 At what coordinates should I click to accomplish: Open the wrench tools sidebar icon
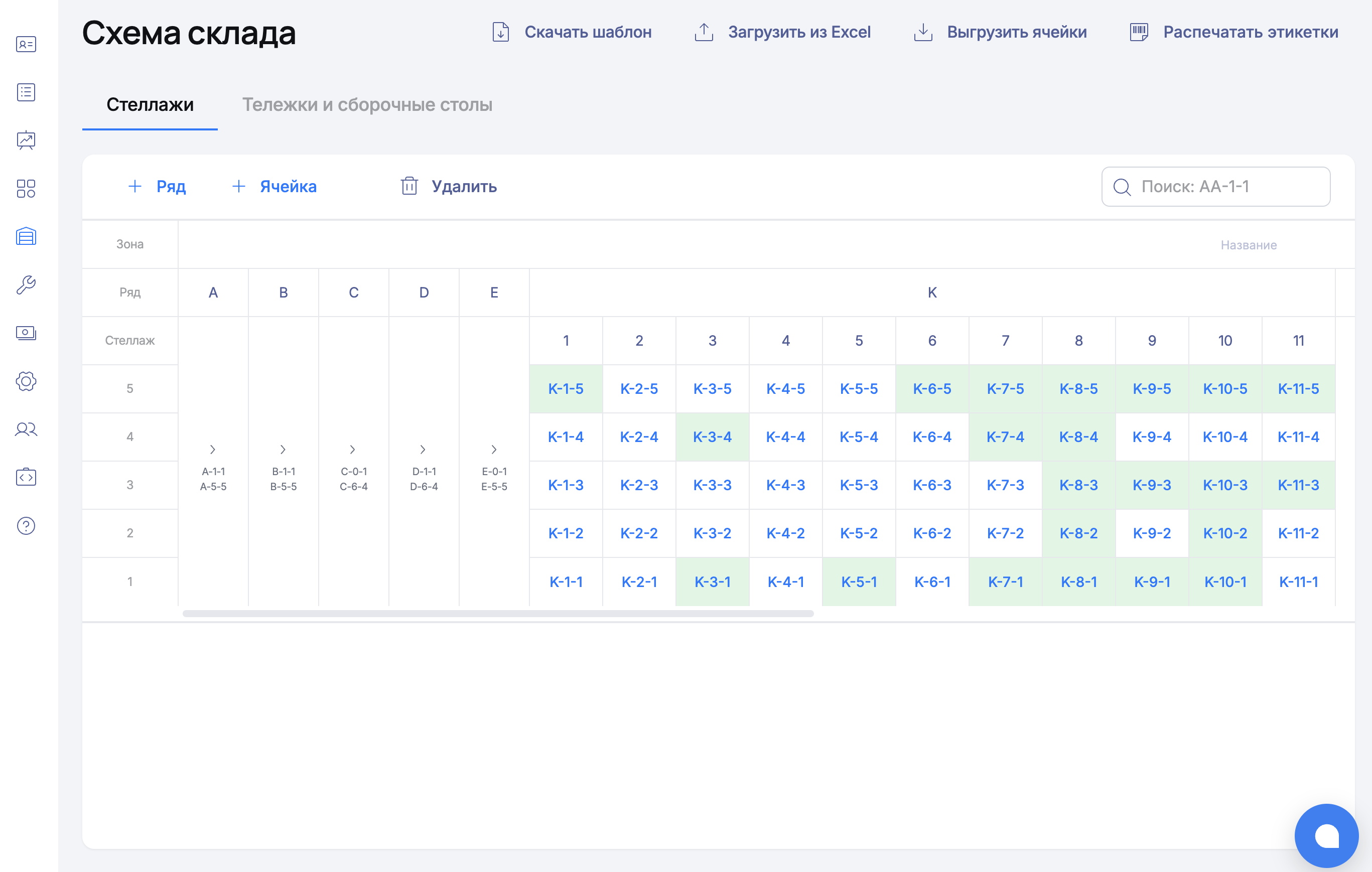tap(26, 285)
